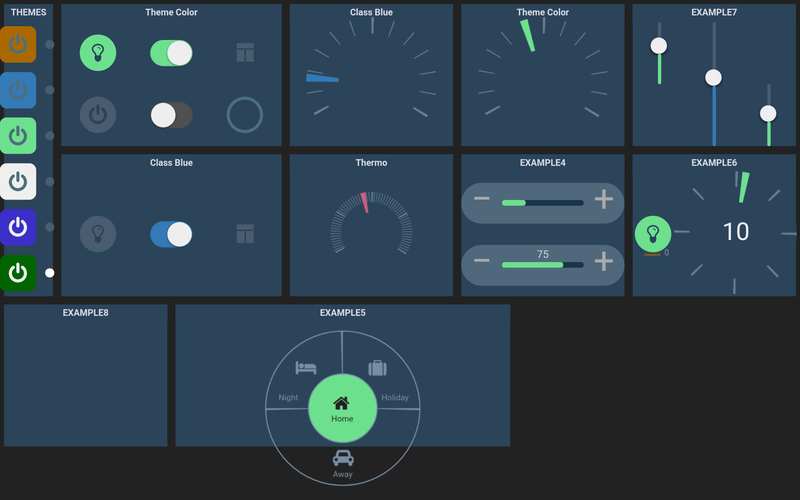Select the white power theme button
This screenshot has height=500, width=800.
[18, 182]
